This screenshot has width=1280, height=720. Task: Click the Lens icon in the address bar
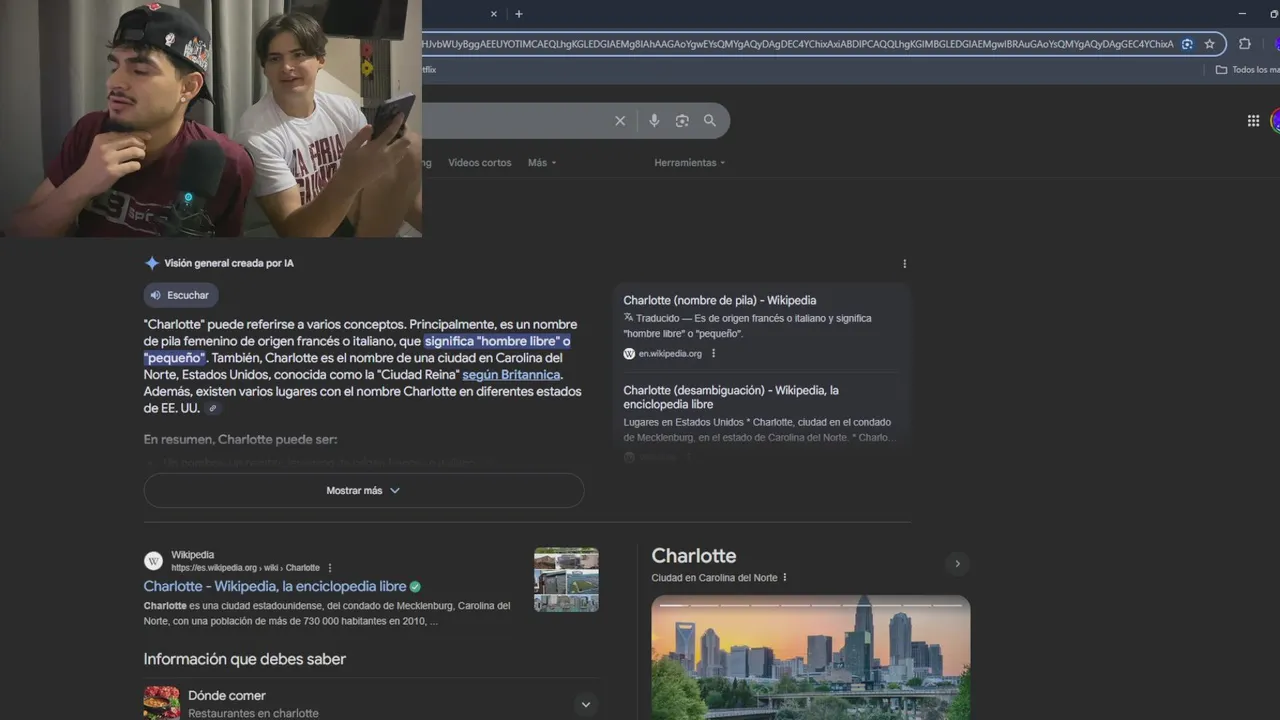tap(1187, 44)
